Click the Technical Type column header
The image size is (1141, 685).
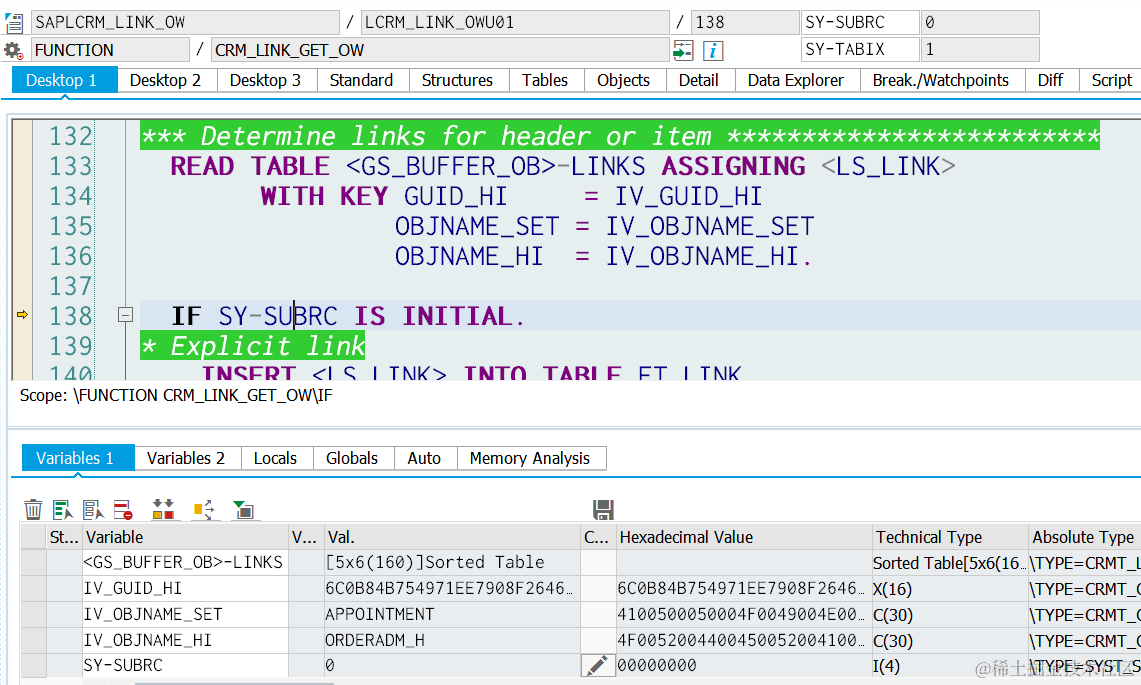(950, 537)
